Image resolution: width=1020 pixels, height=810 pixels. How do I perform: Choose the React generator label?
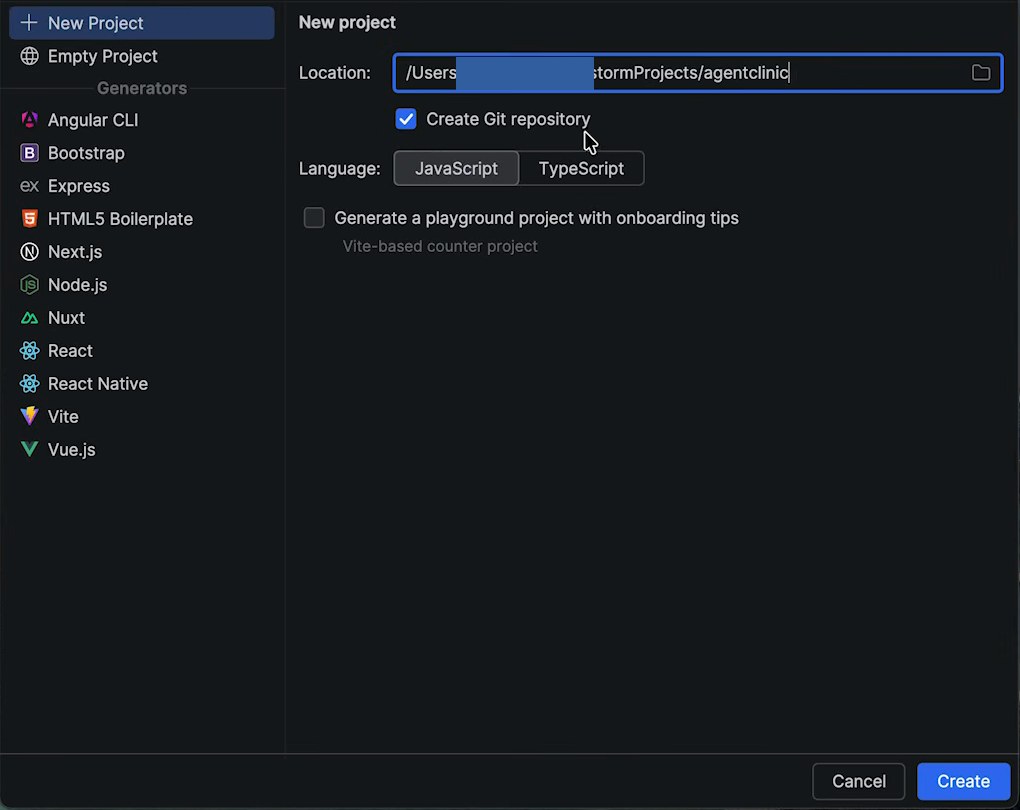coord(70,351)
